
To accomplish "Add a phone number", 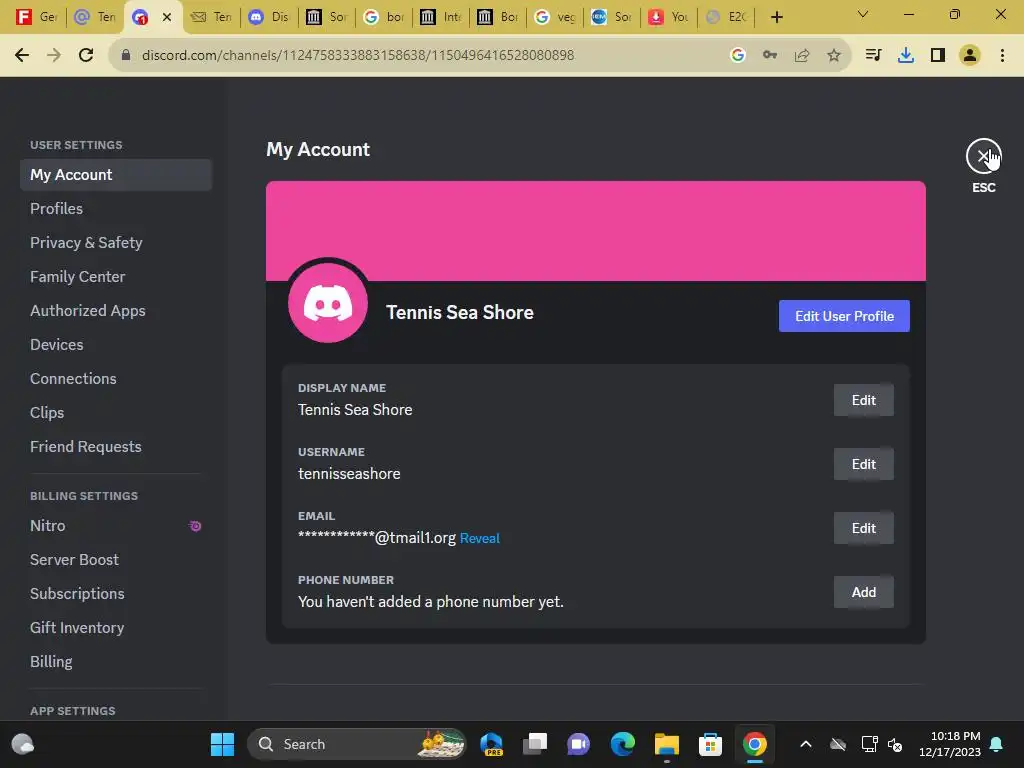I will [863, 592].
